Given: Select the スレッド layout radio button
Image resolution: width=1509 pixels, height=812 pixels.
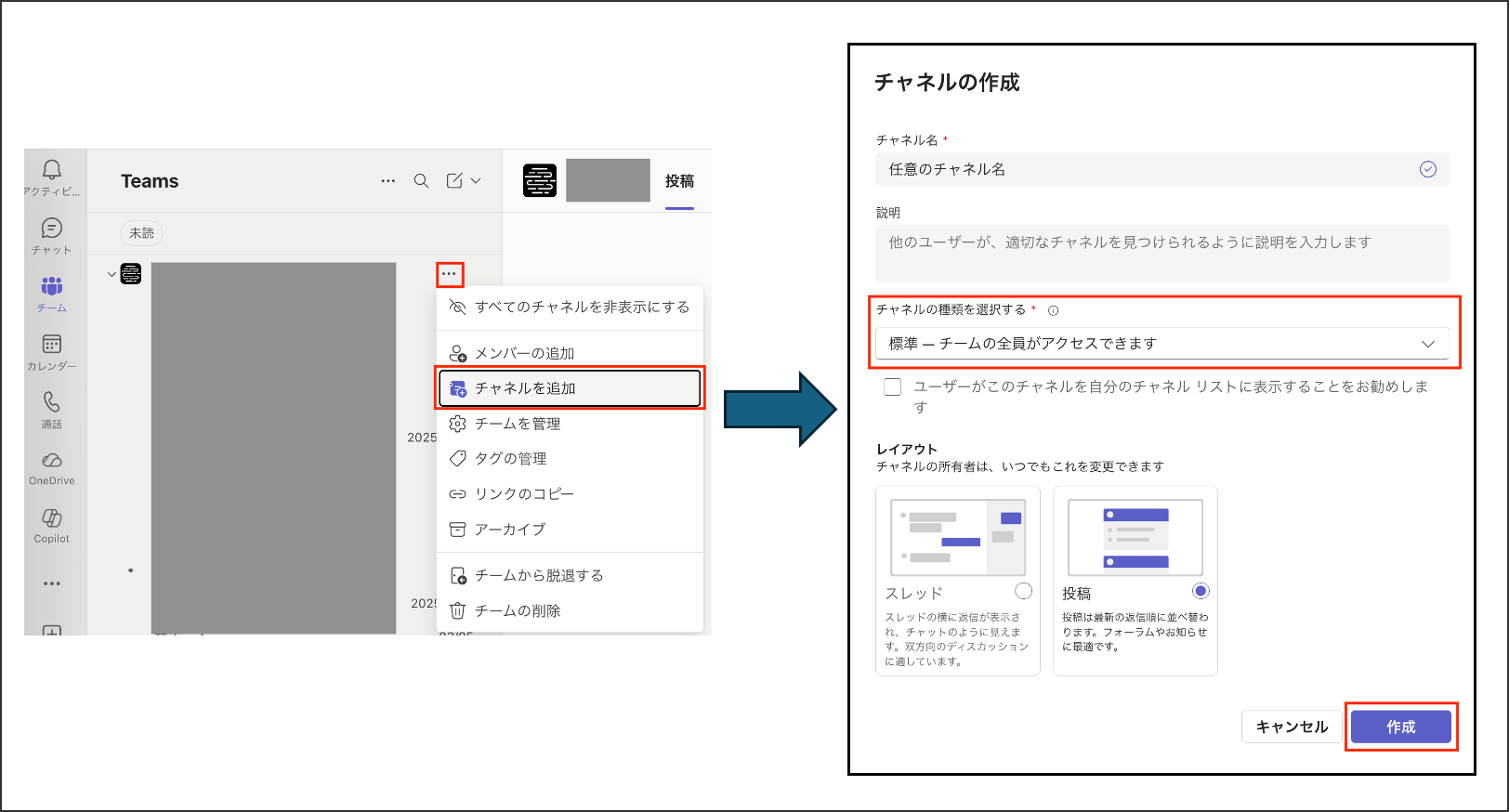Looking at the screenshot, I should coord(1023,591).
